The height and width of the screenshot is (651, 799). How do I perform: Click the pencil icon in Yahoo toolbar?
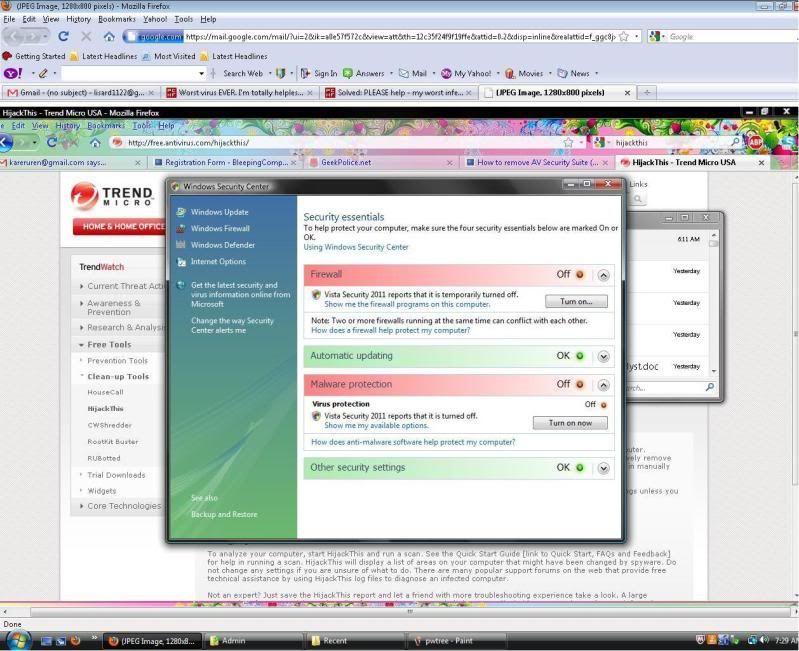(x=43, y=73)
